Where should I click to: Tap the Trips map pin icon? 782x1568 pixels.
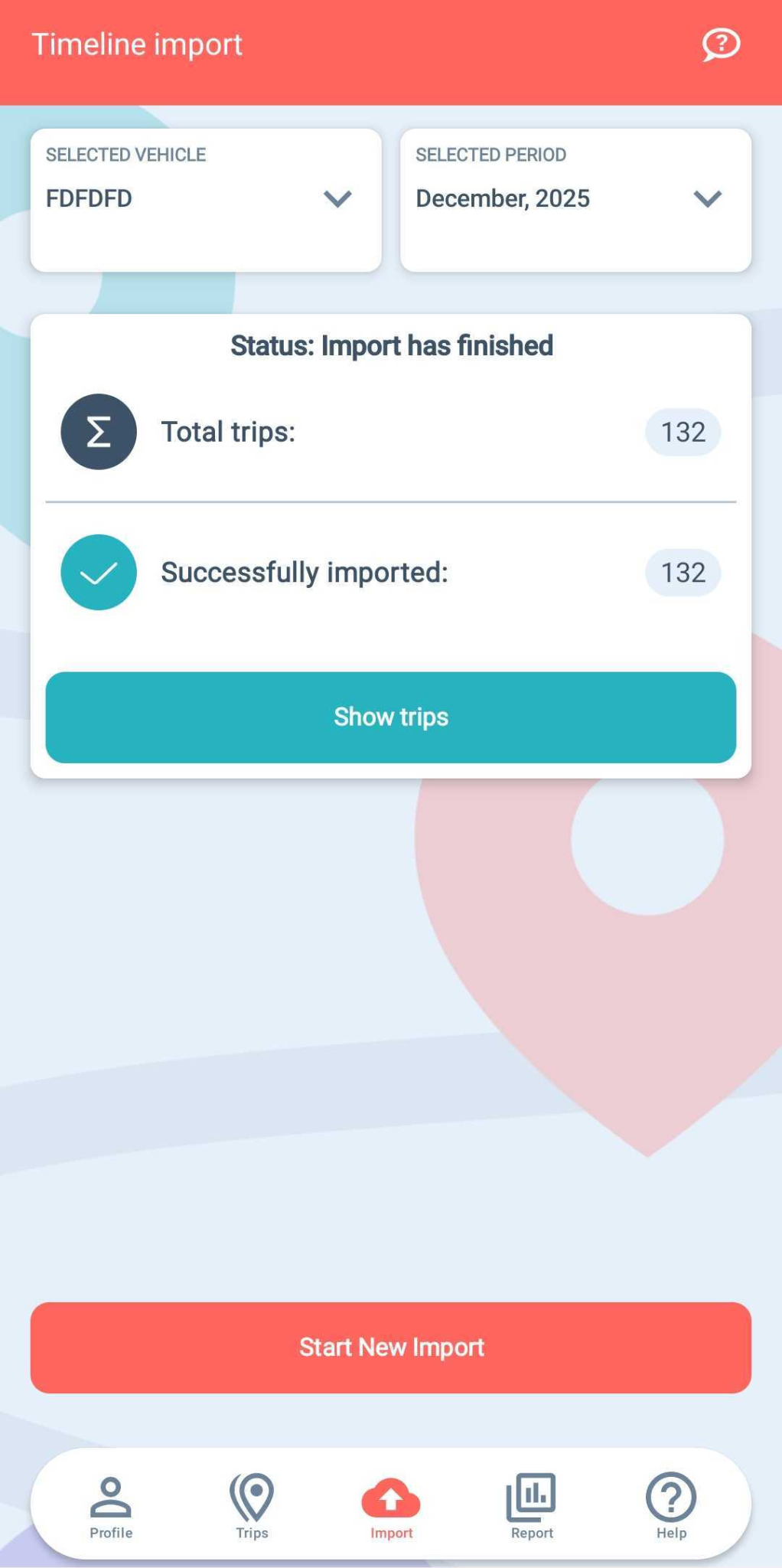[252, 1497]
